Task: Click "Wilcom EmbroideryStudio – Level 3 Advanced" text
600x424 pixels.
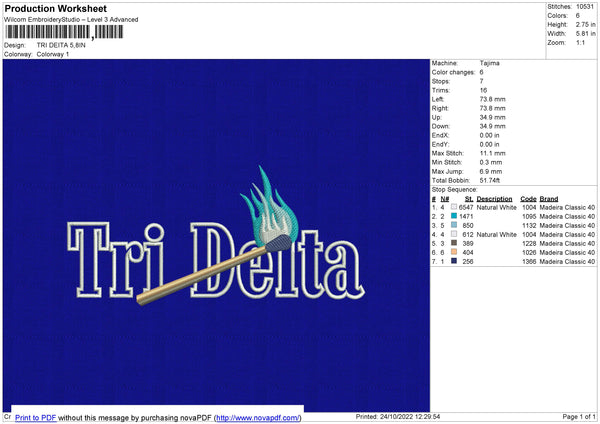Action: click(x=71, y=20)
